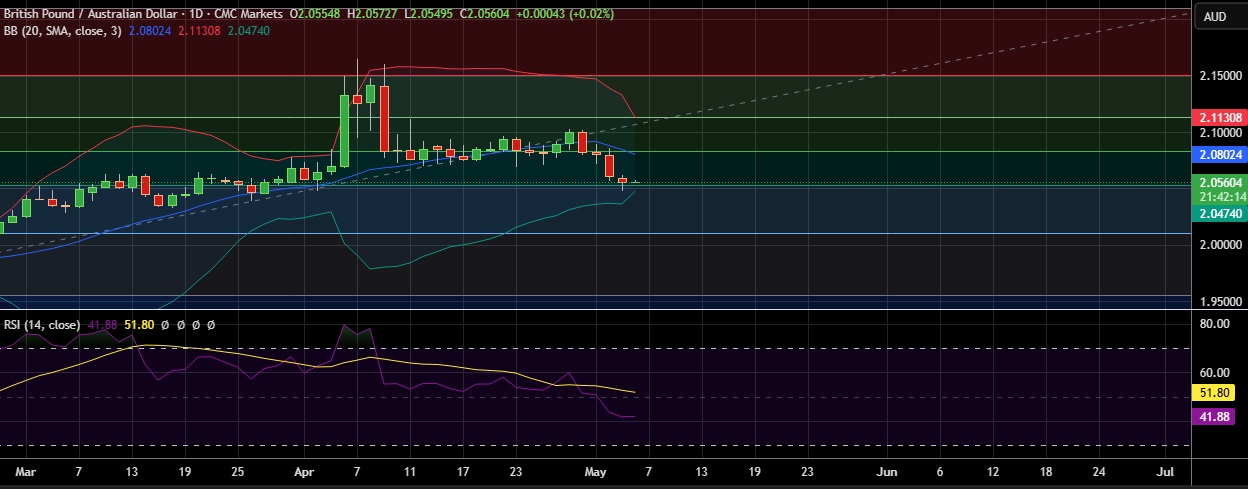This screenshot has height=489, width=1248.
Task: Click the 6 date label on time axis
Action: (940, 470)
